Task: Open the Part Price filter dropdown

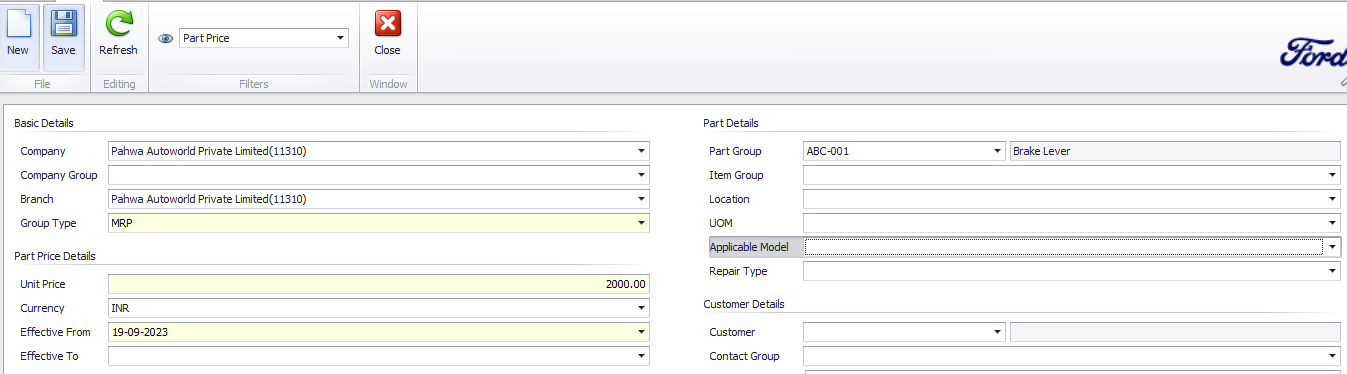Action: pos(341,39)
